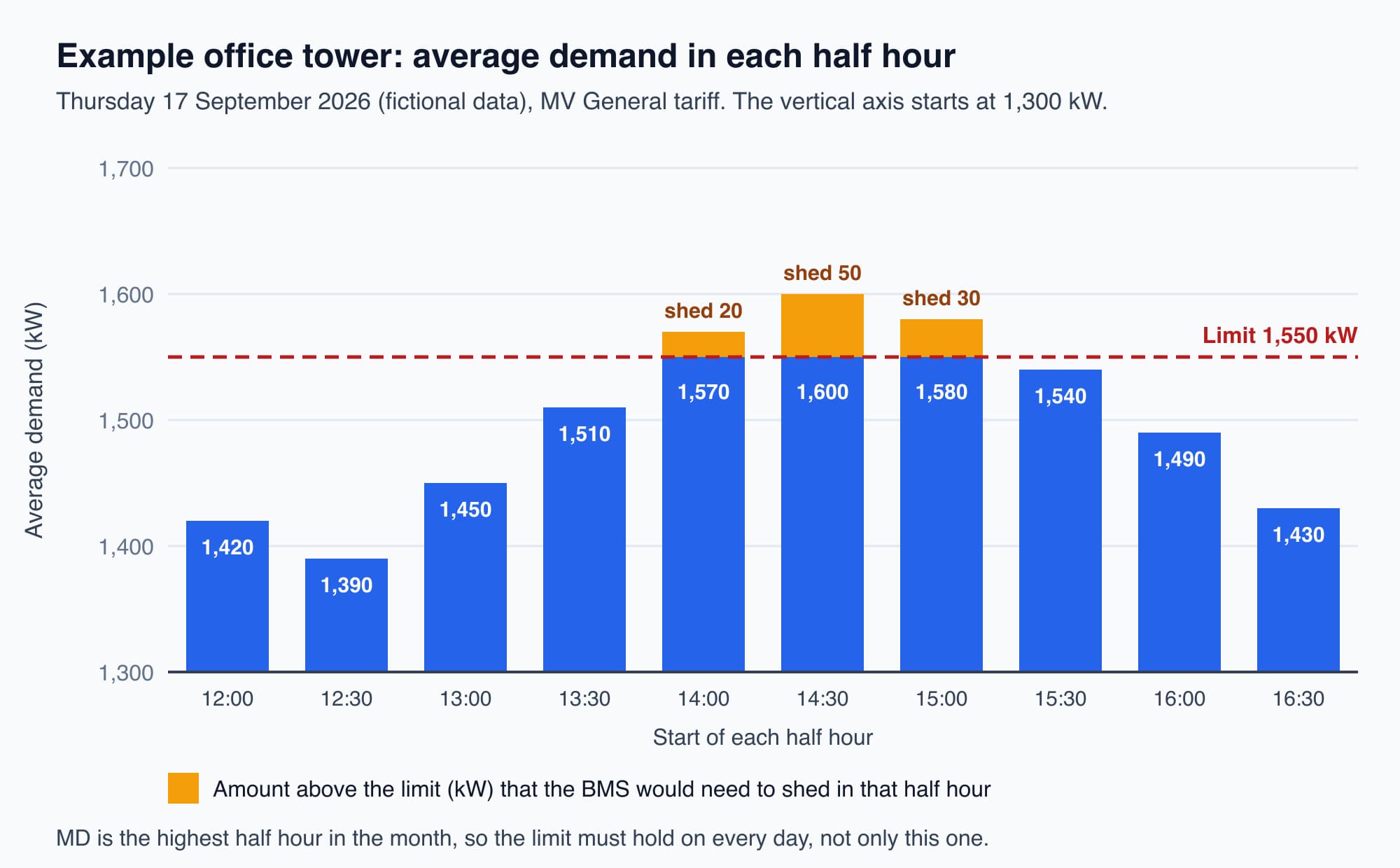Click the 'shed 30' annotation
Screen dimensions: 1400x868
[941, 298]
